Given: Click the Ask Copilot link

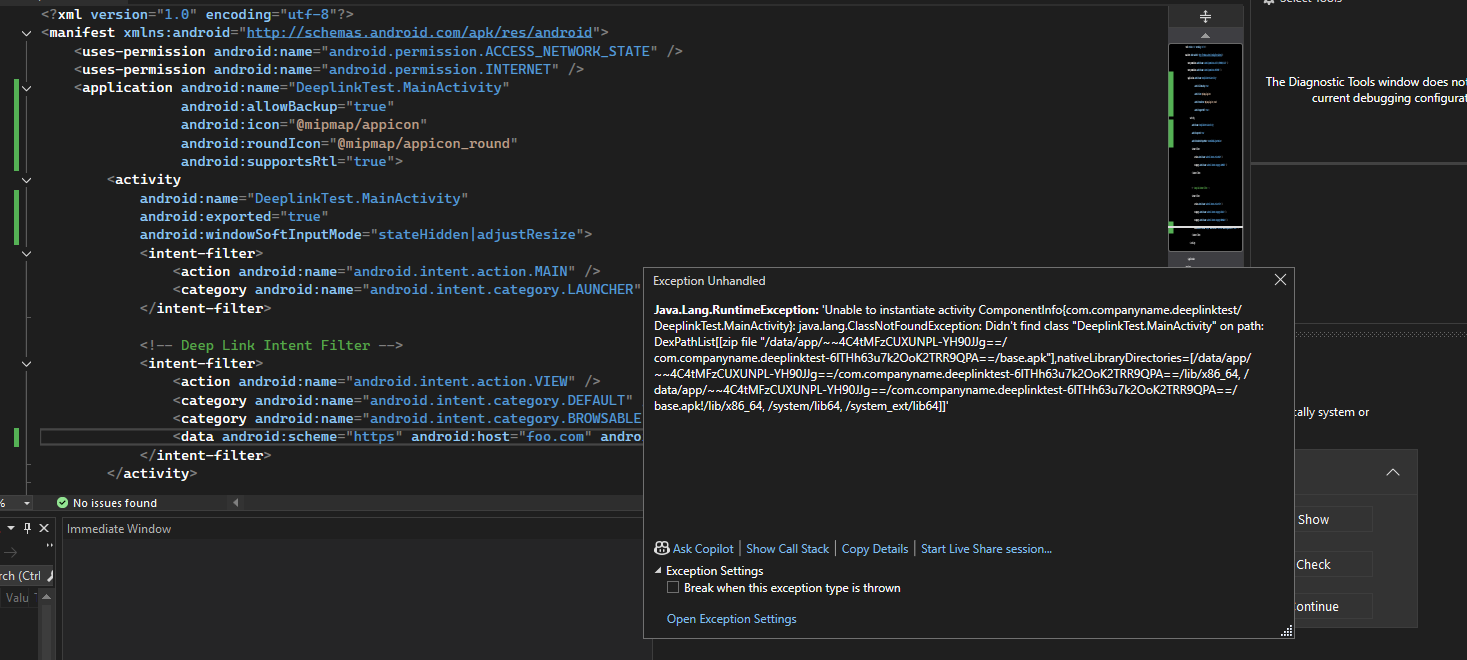Looking at the screenshot, I should tap(703, 548).
